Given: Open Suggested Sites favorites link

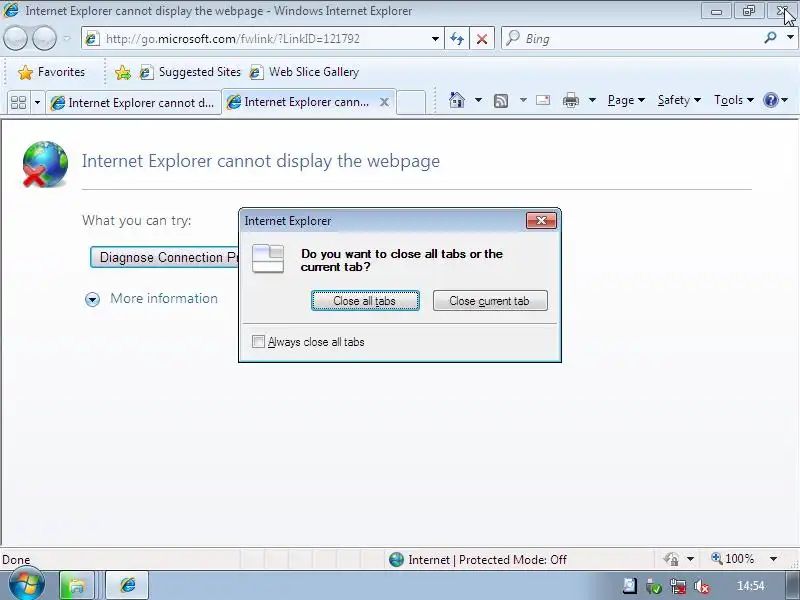Looking at the screenshot, I should [190, 72].
